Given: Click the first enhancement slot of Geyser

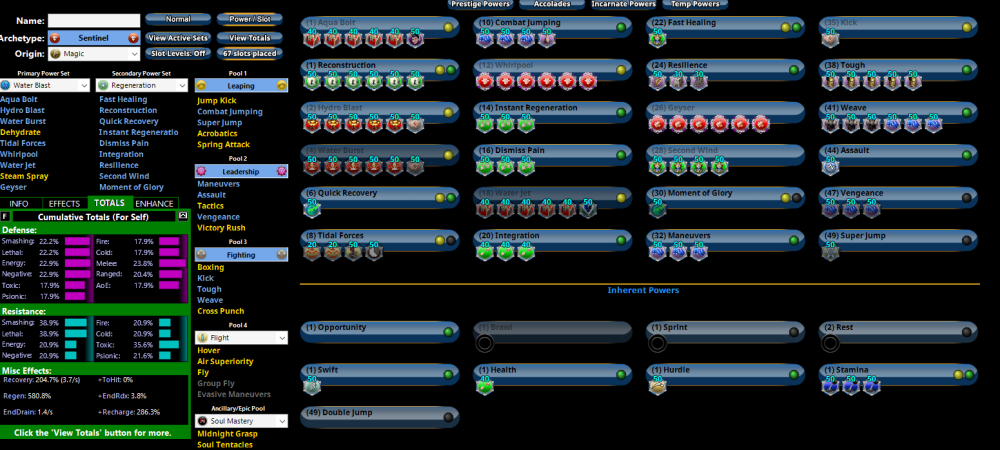Looking at the screenshot, I should point(659,124).
